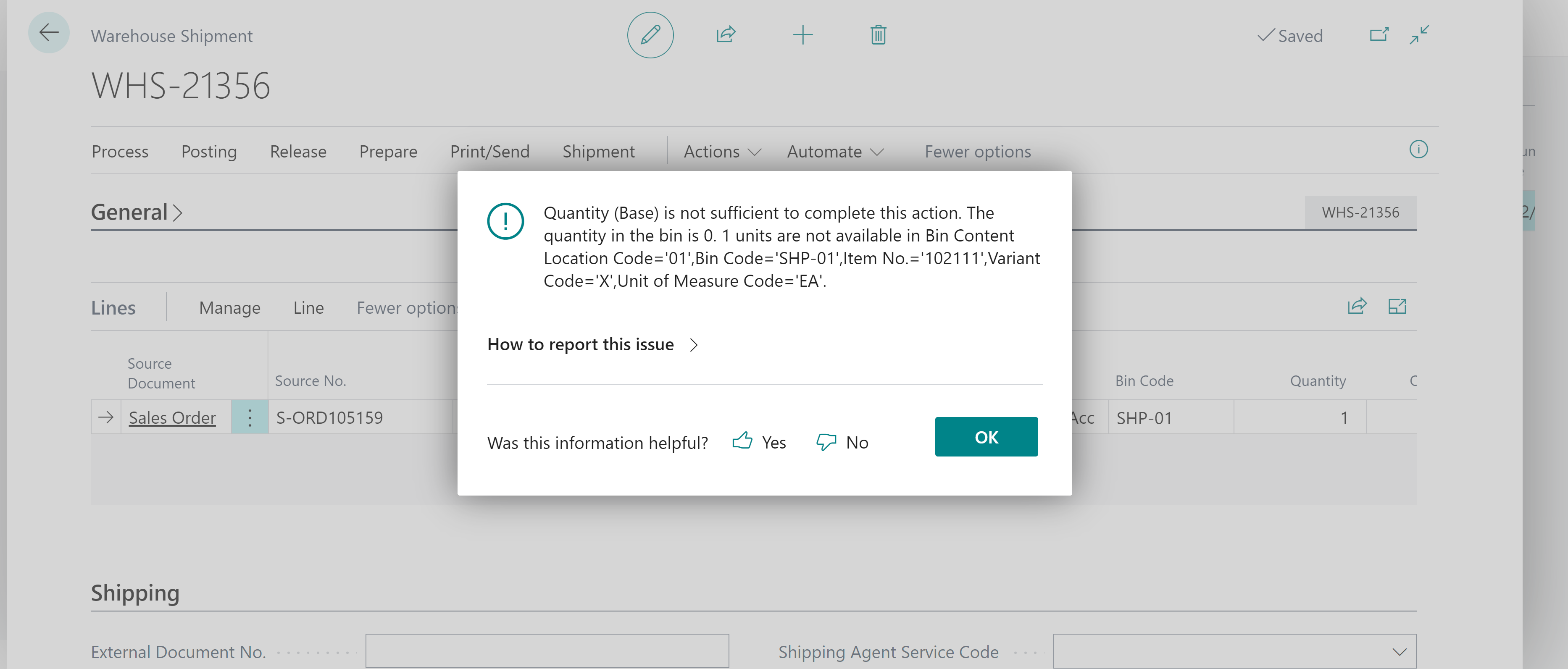The width and height of the screenshot is (1568, 669).
Task: Click the info circle icon
Action: tap(1418, 150)
